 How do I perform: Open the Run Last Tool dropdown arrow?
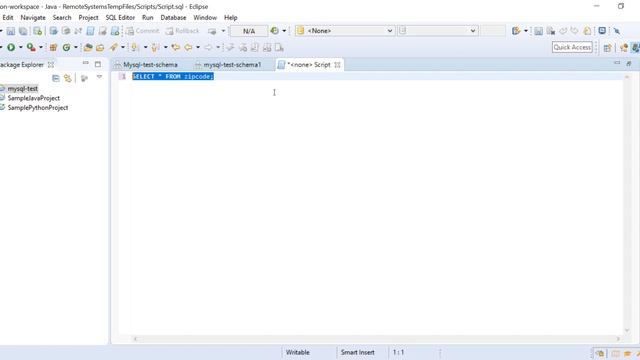(40, 48)
